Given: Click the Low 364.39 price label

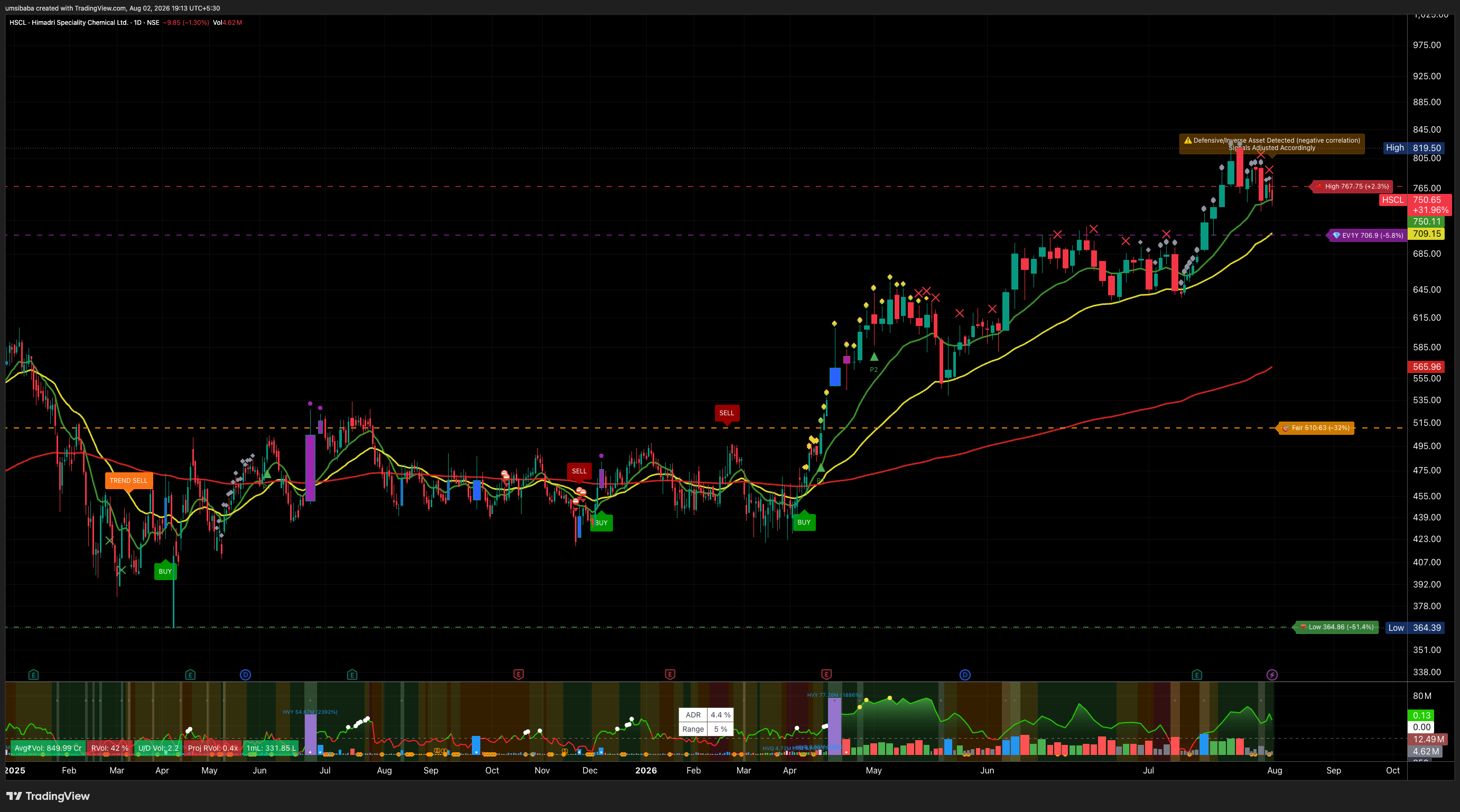Looking at the screenshot, I should click(x=1415, y=628).
